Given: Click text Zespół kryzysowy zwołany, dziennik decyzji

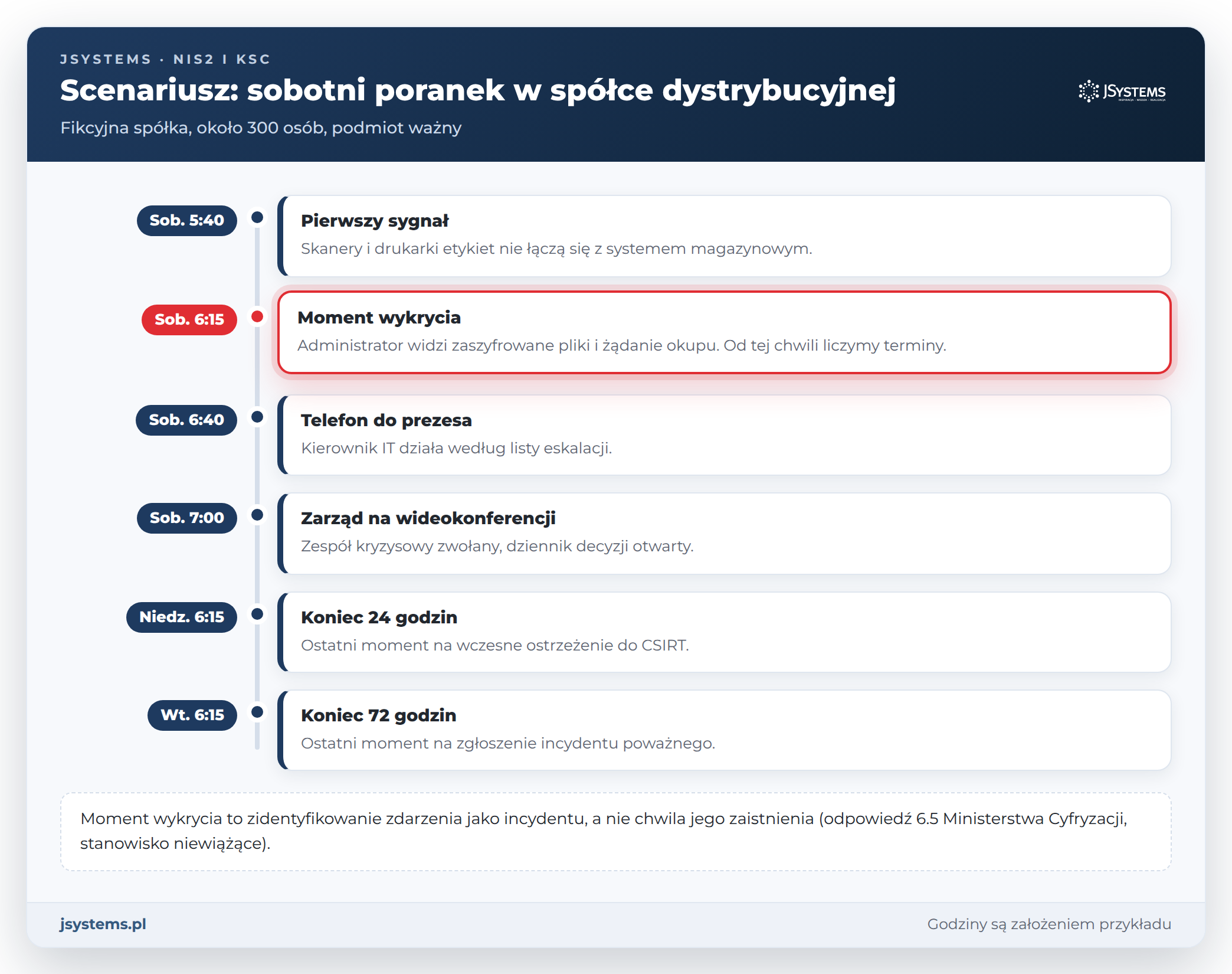Looking at the screenshot, I should (x=497, y=547).
